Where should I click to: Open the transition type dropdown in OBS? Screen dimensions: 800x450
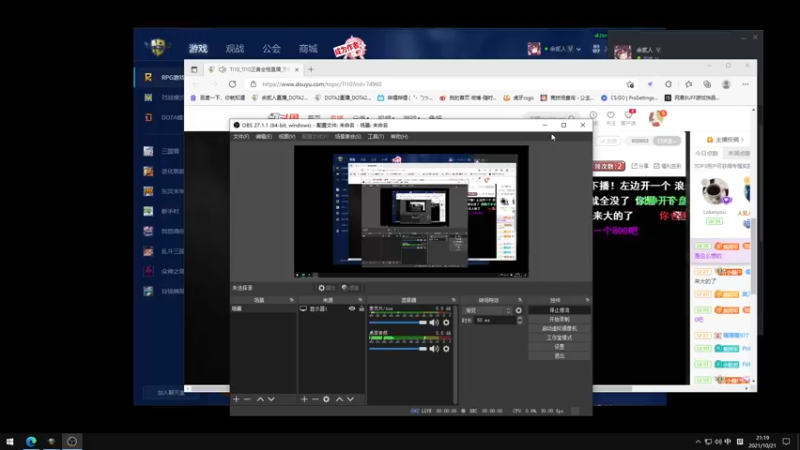487,310
